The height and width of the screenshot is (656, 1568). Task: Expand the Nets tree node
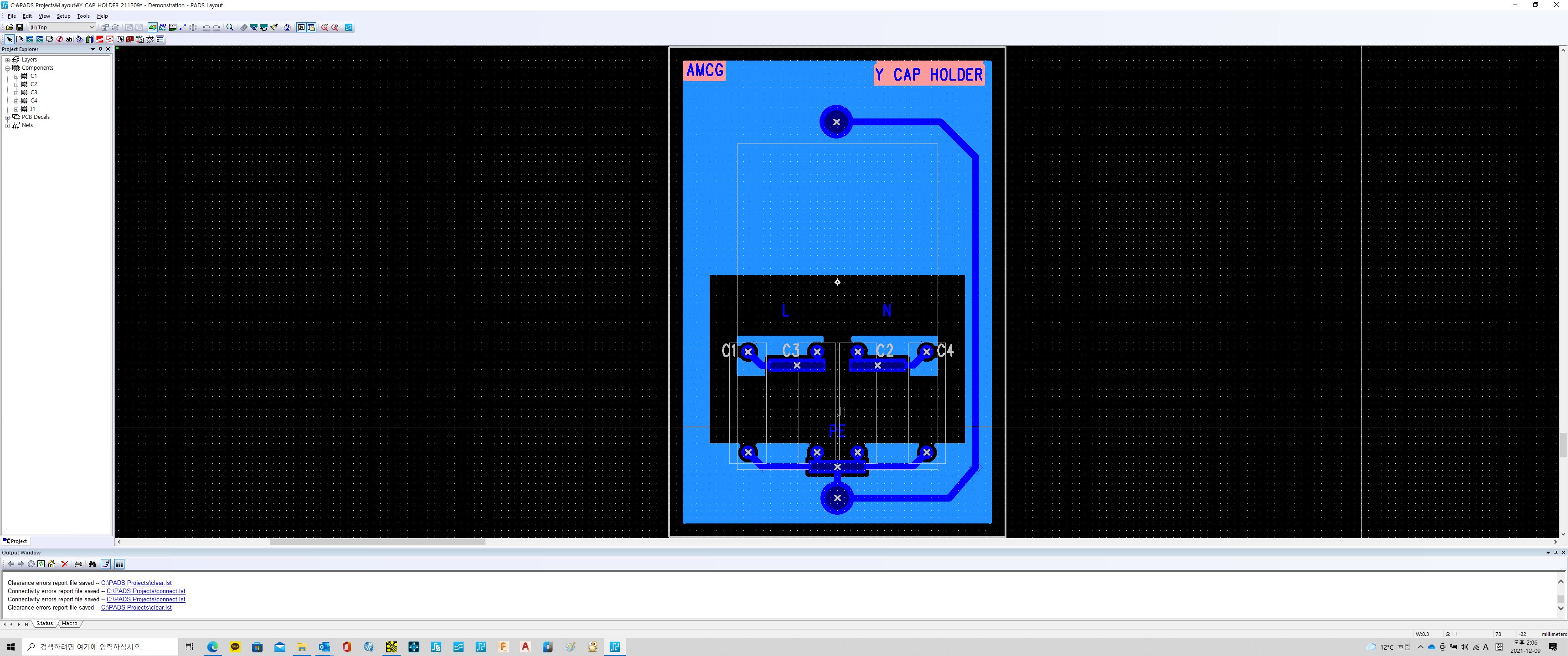point(7,125)
